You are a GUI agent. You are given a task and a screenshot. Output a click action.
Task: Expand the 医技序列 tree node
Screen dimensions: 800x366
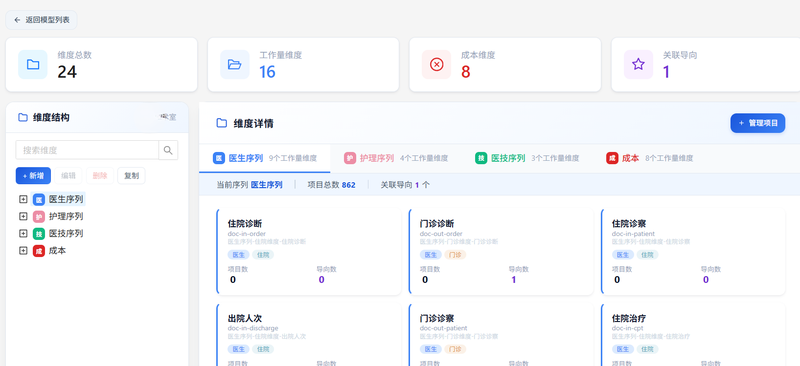pos(23,233)
